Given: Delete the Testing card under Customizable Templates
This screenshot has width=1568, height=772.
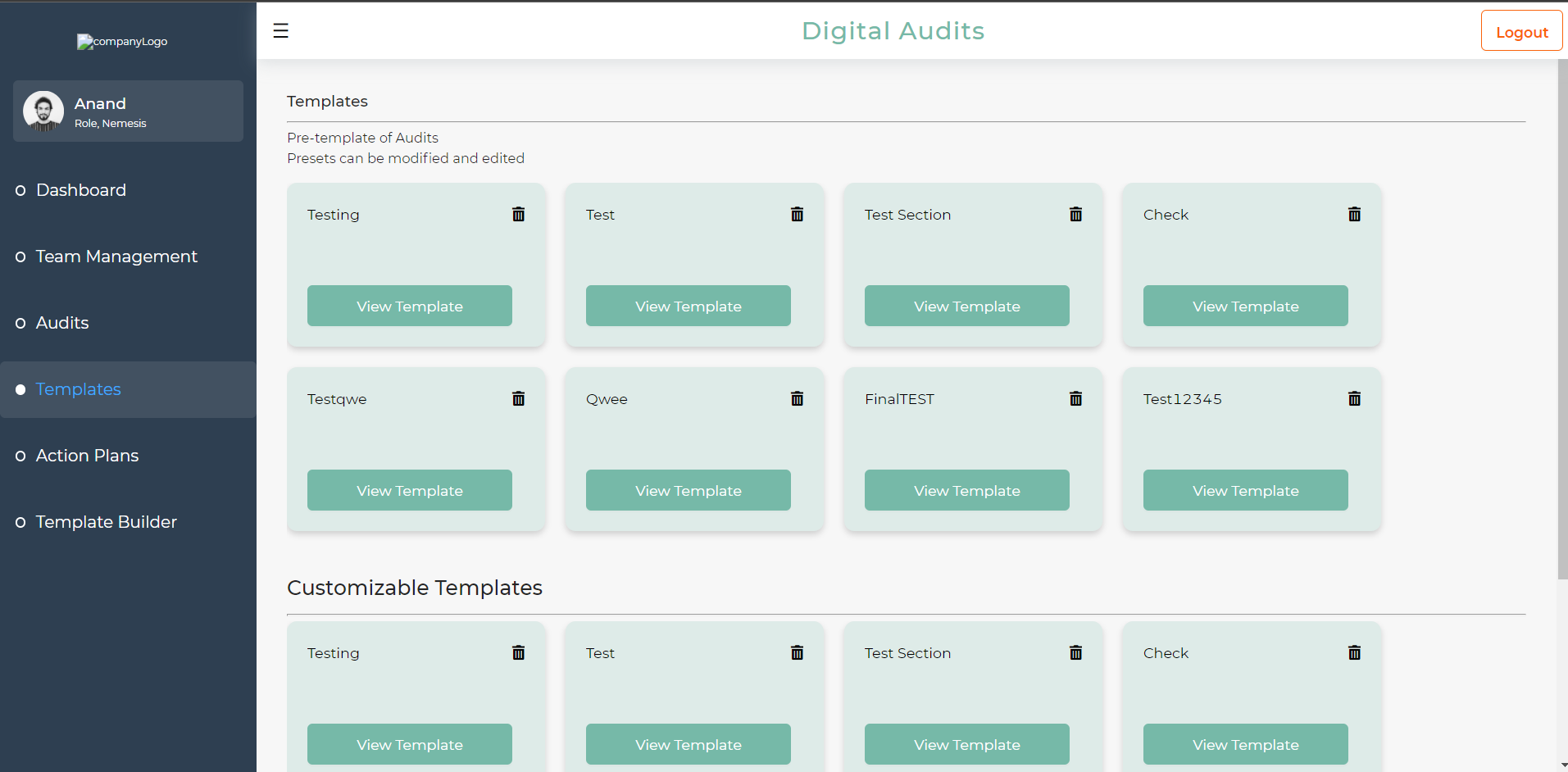Looking at the screenshot, I should point(519,652).
